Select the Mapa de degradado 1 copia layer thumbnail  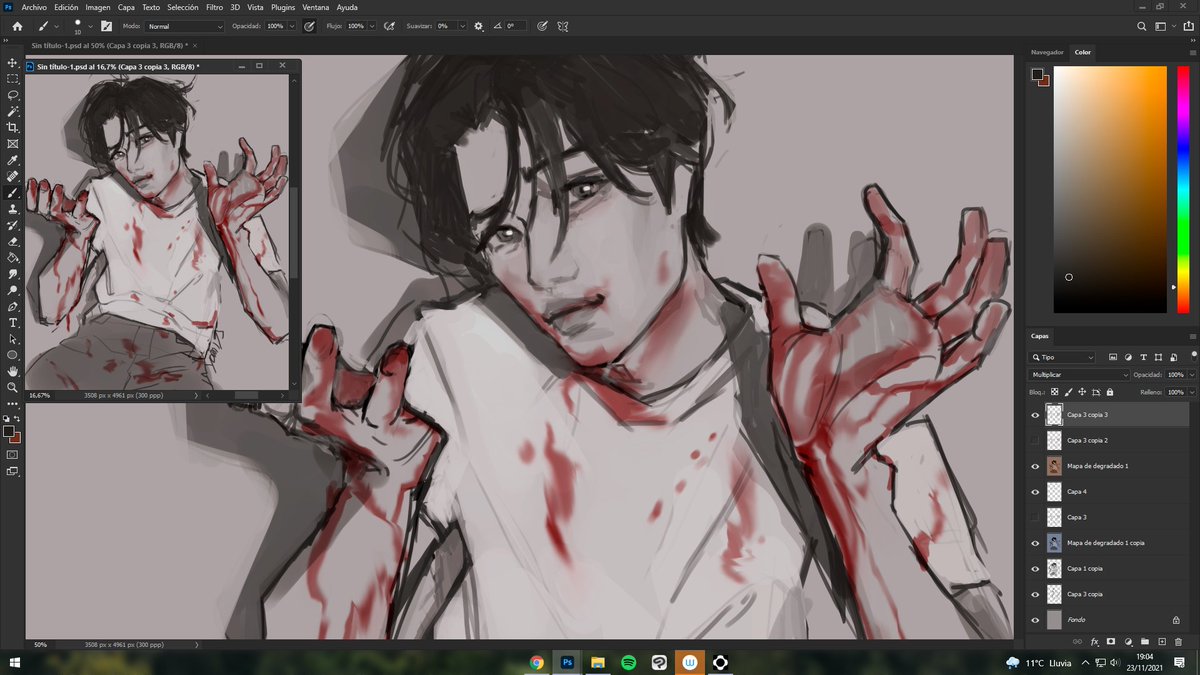(x=1054, y=543)
